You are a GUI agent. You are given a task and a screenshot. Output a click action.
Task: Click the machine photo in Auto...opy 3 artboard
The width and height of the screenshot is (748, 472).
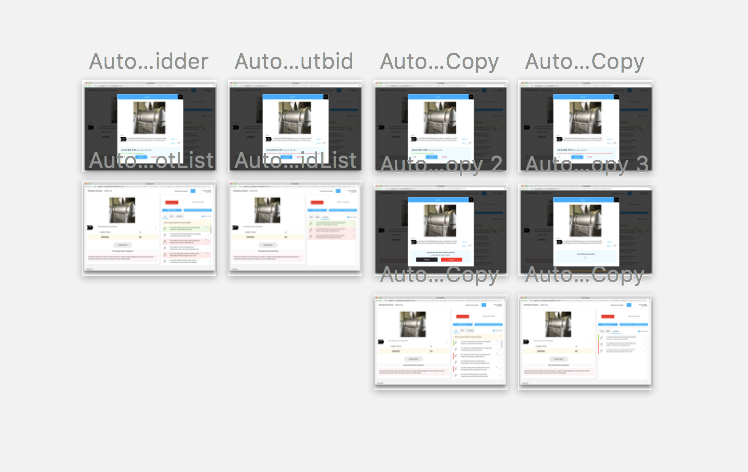pos(585,221)
